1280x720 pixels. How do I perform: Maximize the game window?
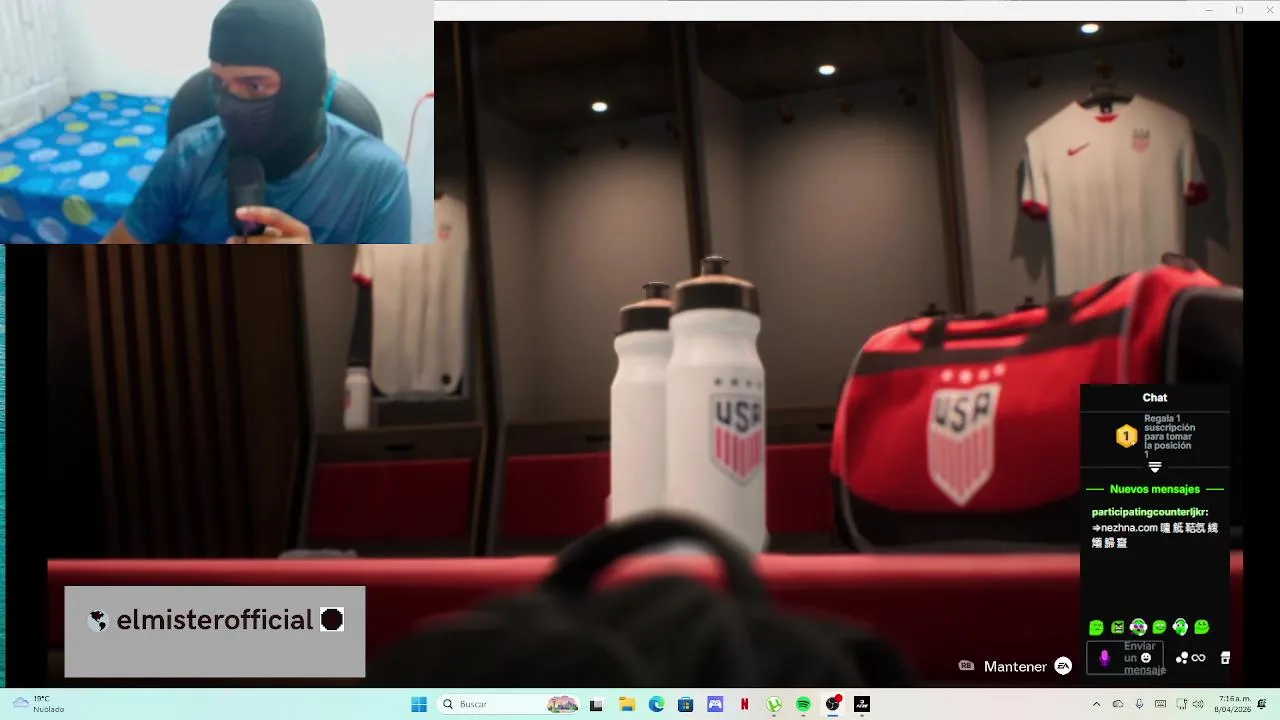[x=1239, y=10]
